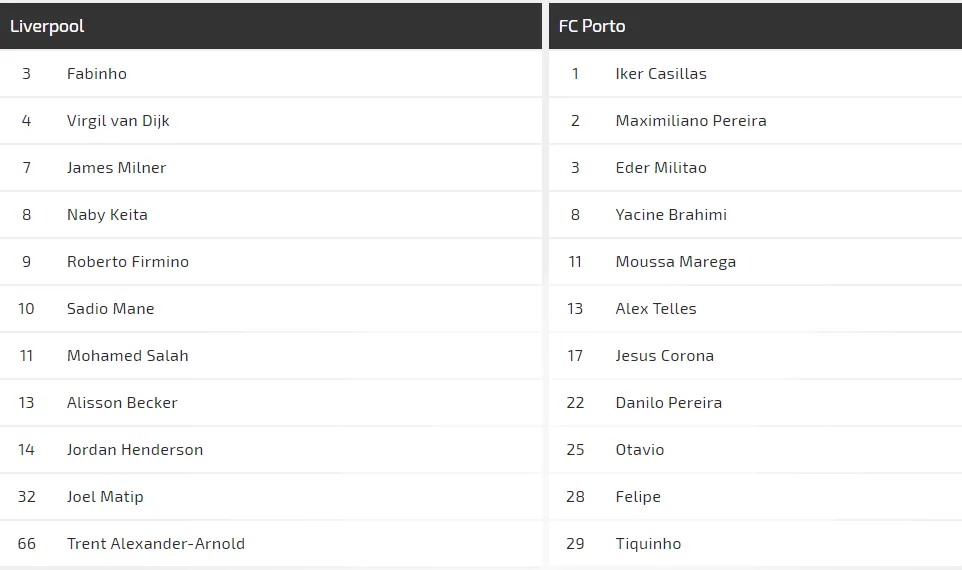Select goalkeeper Alisson Becker
Image resolution: width=962 pixels, height=570 pixels.
122,403
